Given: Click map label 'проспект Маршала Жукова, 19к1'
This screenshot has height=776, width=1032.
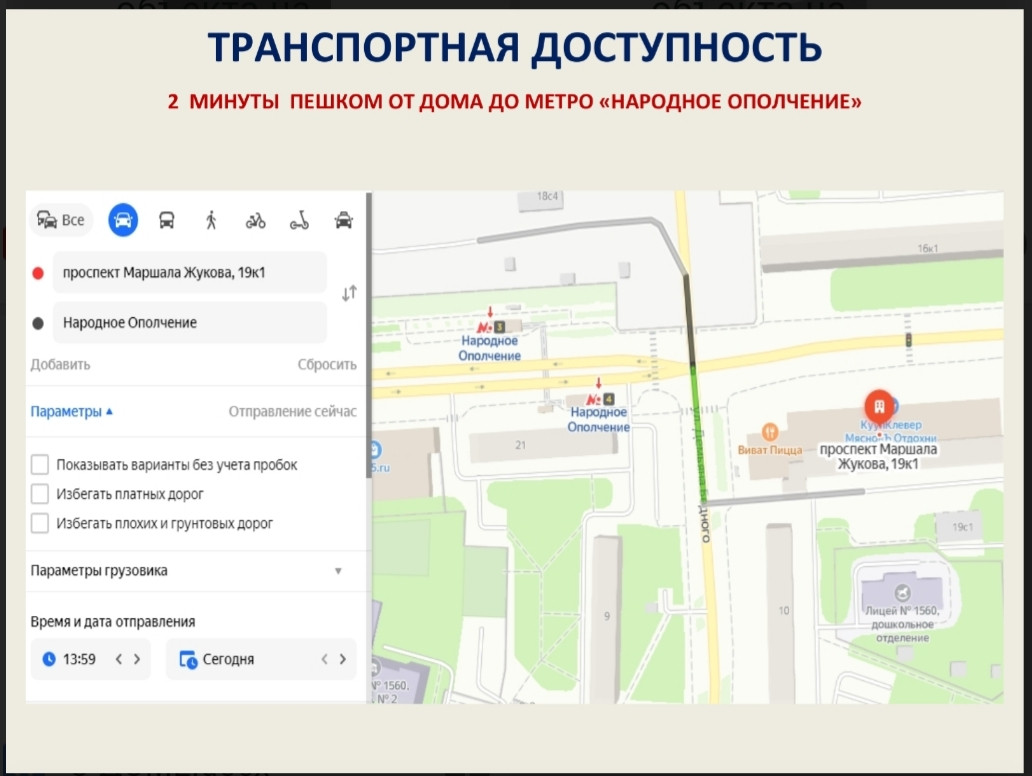Looking at the screenshot, I should [878, 457].
